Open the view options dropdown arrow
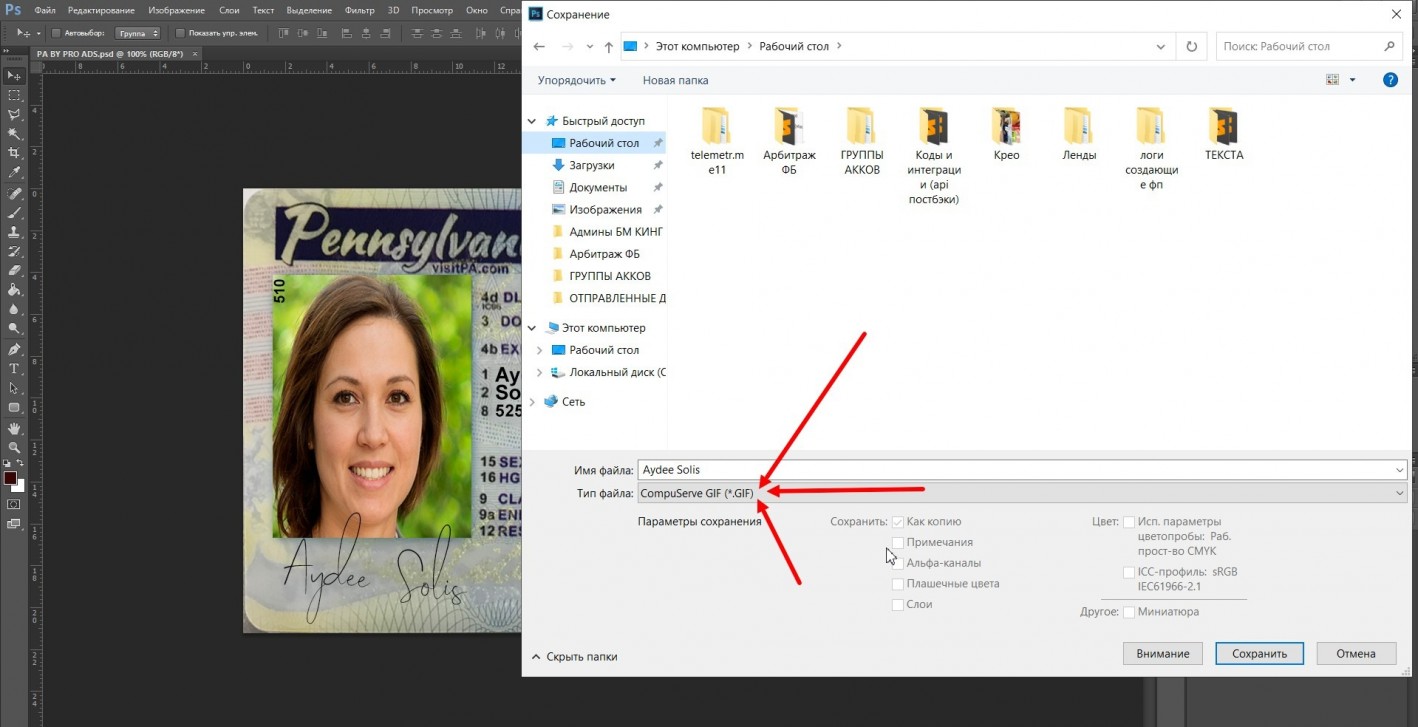1418x727 pixels. pyautogui.click(x=1353, y=80)
